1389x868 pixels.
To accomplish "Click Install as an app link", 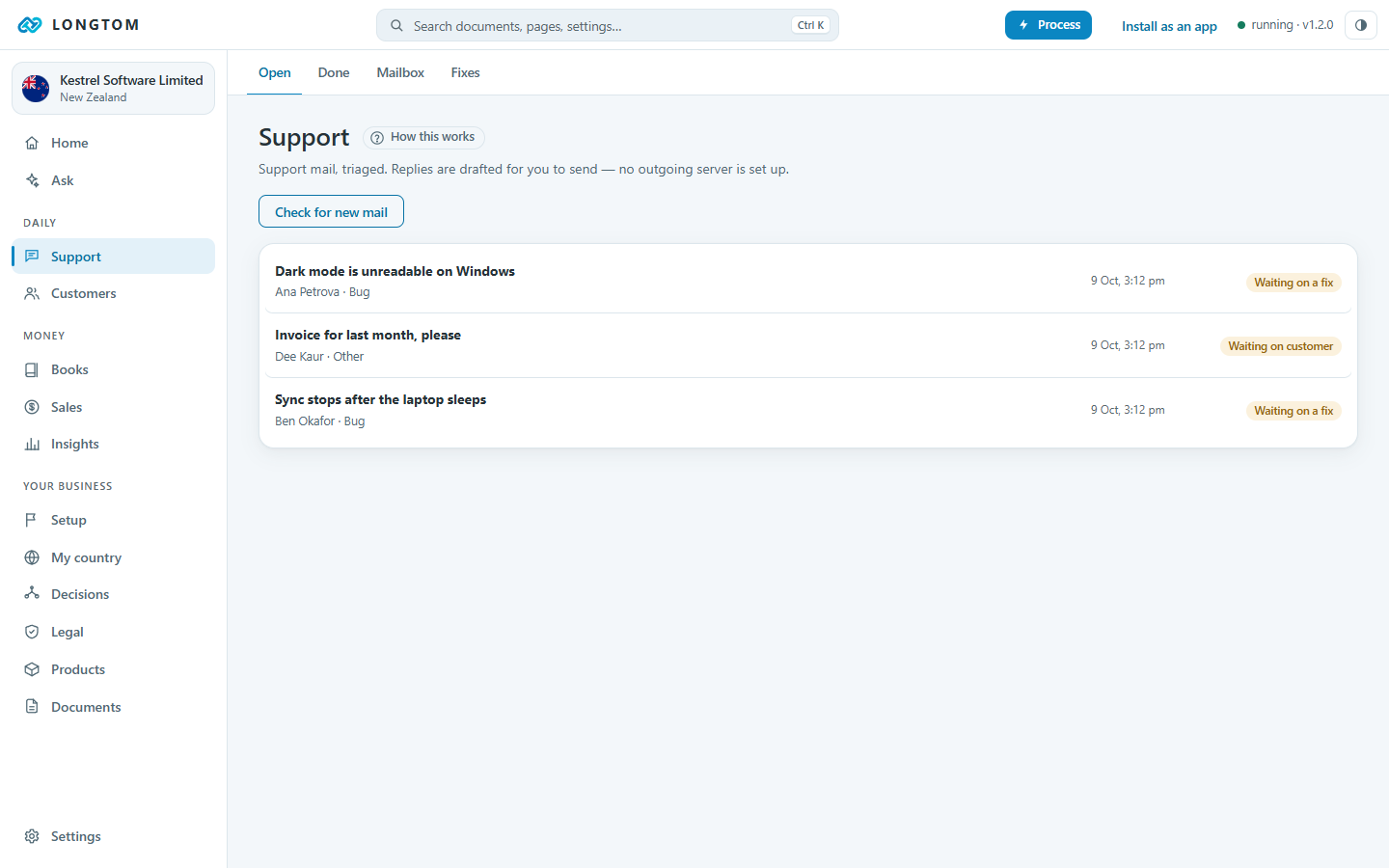I will pyautogui.click(x=1169, y=26).
